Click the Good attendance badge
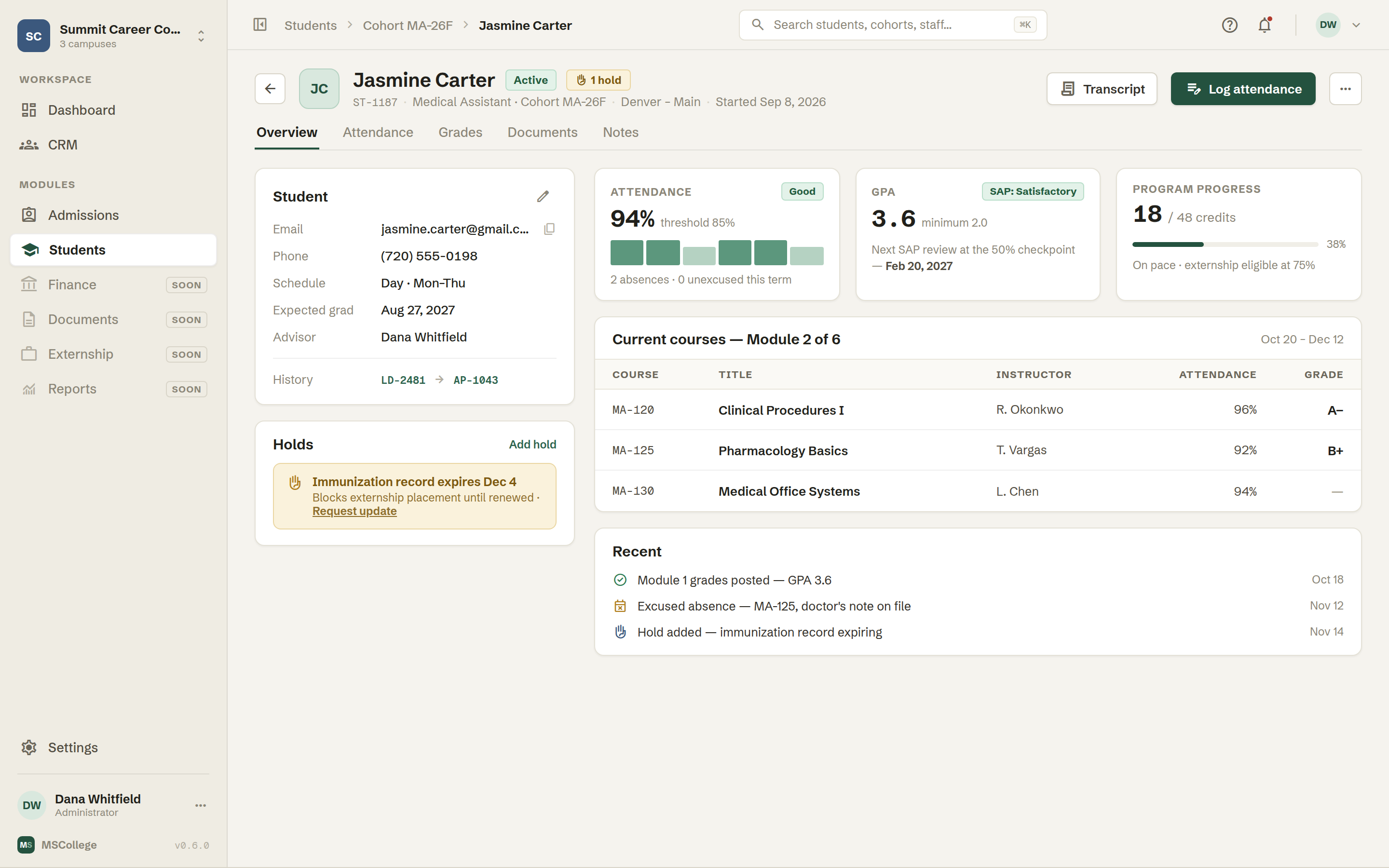Image resolution: width=1389 pixels, height=868 pixels. tap(802, 191)
